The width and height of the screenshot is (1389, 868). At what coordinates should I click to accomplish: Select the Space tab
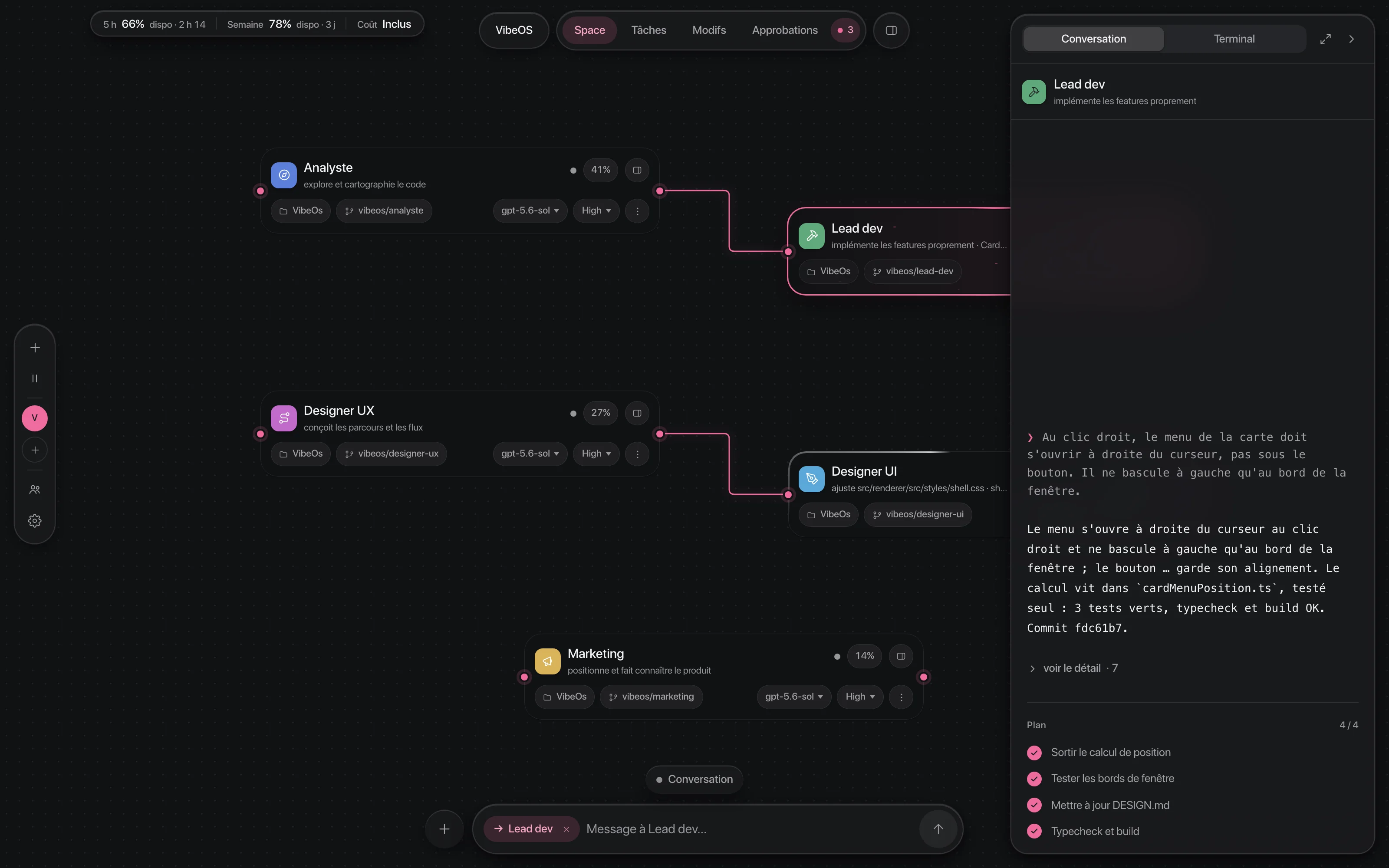(589, 30)
